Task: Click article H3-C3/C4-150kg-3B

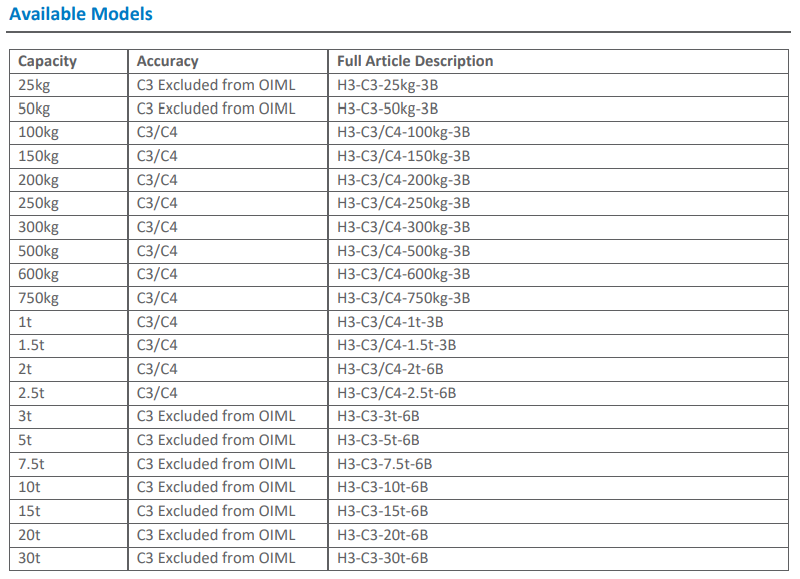Action: [403, 156]
